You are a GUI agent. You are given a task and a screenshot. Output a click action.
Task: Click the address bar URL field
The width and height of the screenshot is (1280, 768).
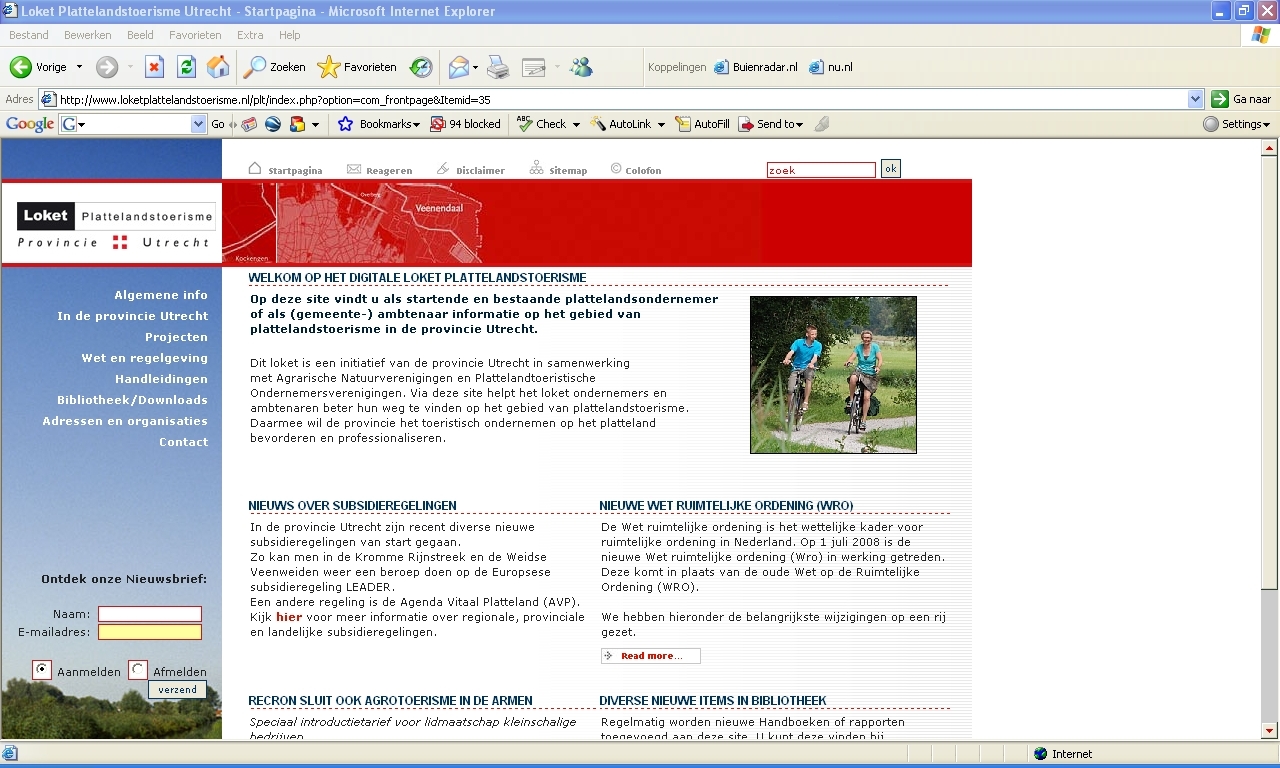621,99
